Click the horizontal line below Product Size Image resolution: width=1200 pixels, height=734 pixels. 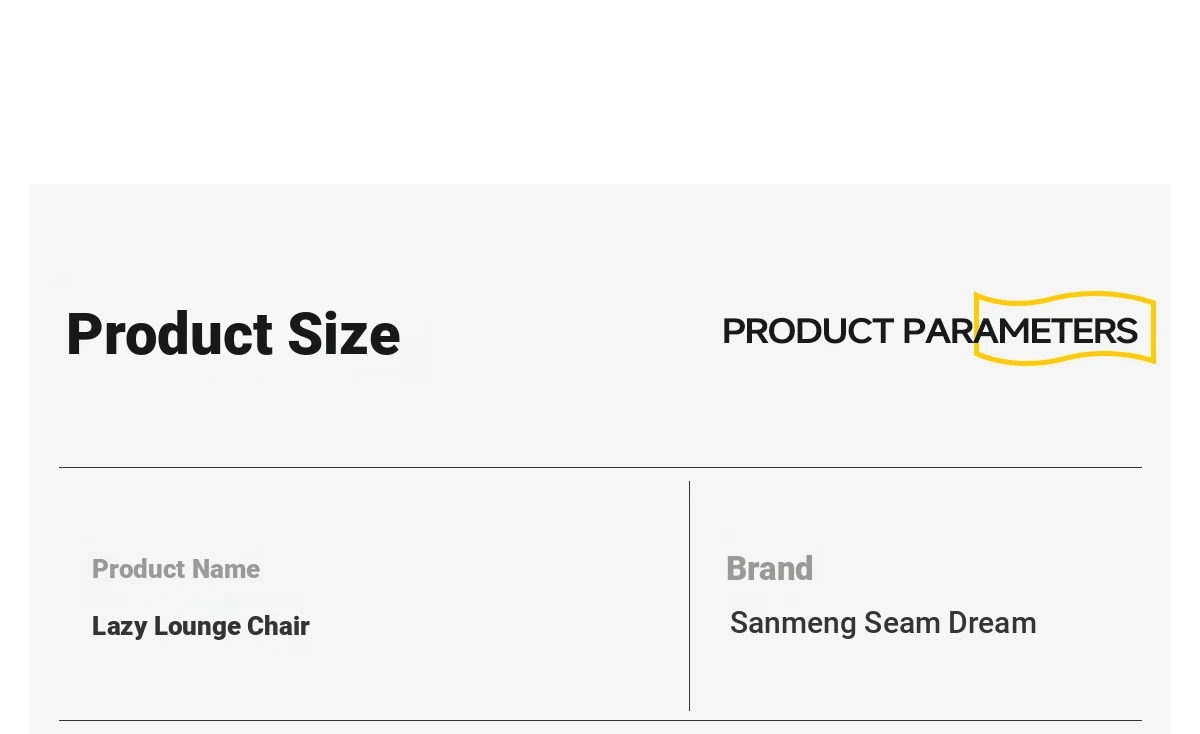point(600,467)
